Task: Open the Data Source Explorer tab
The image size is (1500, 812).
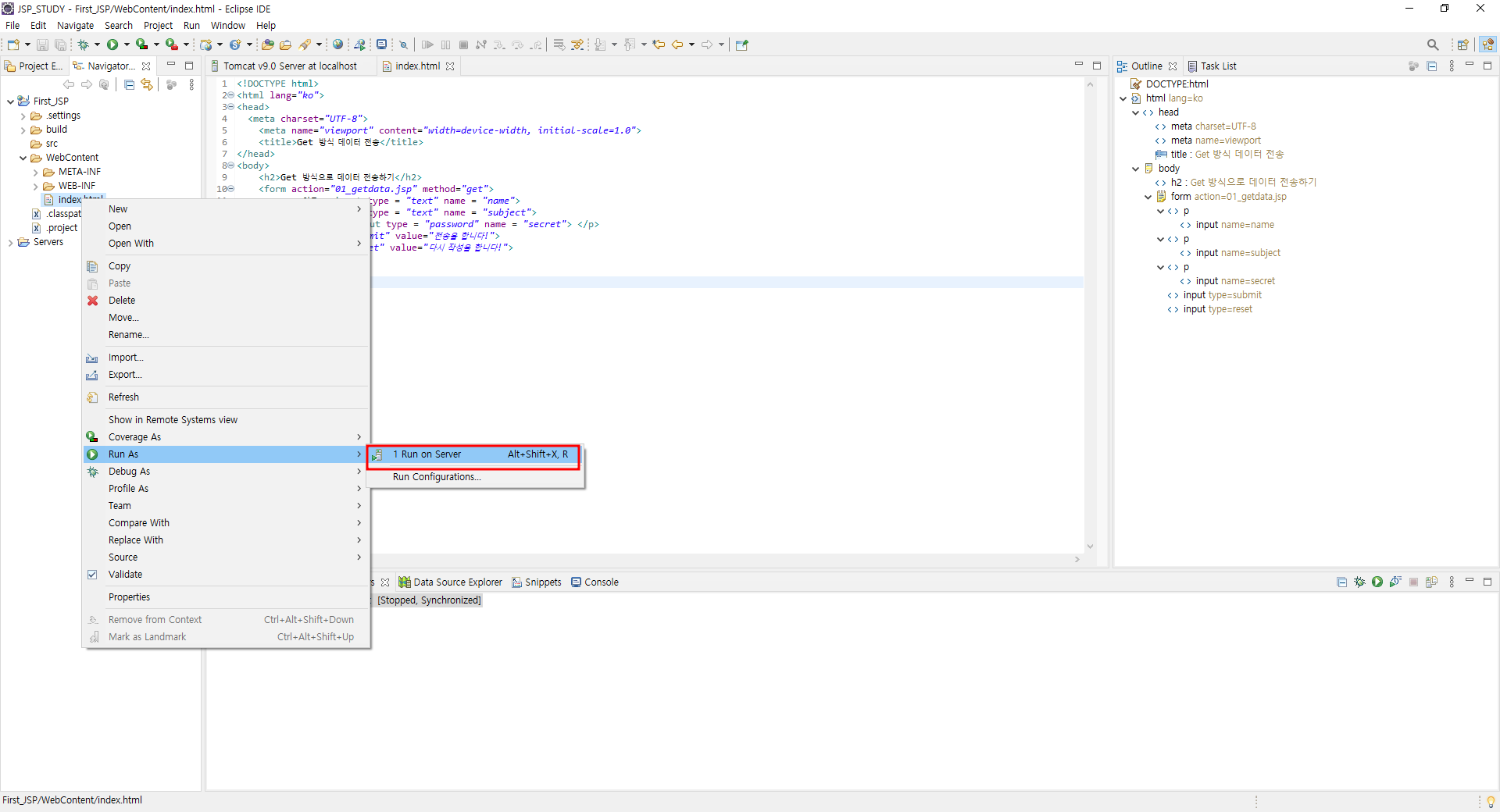Action: click(x=451, y=582)
